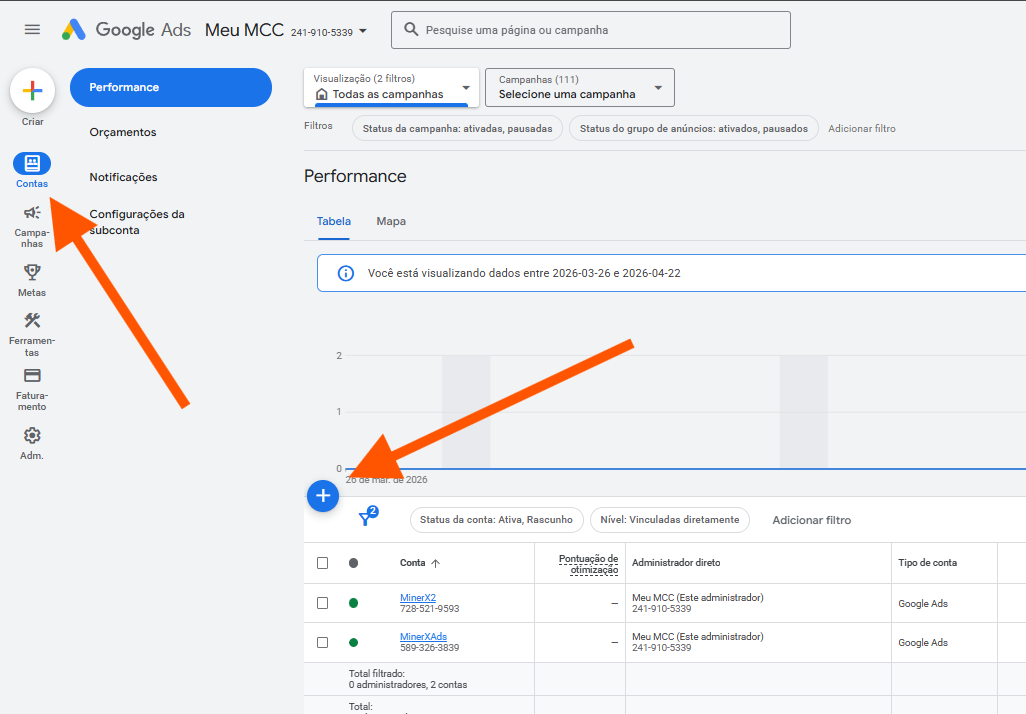This screenshot has width=1026, height=714.
Task: Click the Status do grupo de anúncios chip
Action: (x=694, y=128)
